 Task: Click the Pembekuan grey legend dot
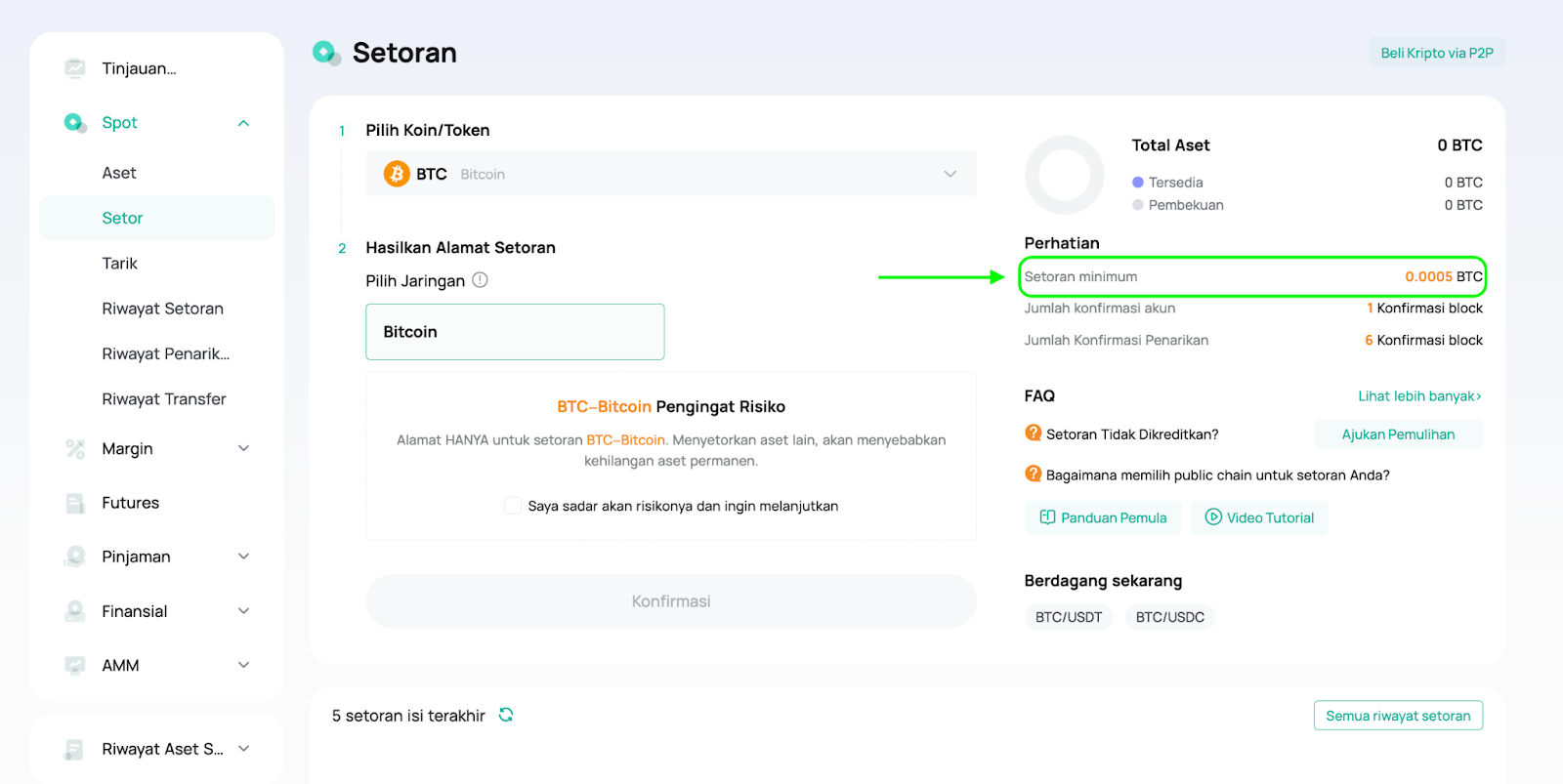coord(1138,205)
